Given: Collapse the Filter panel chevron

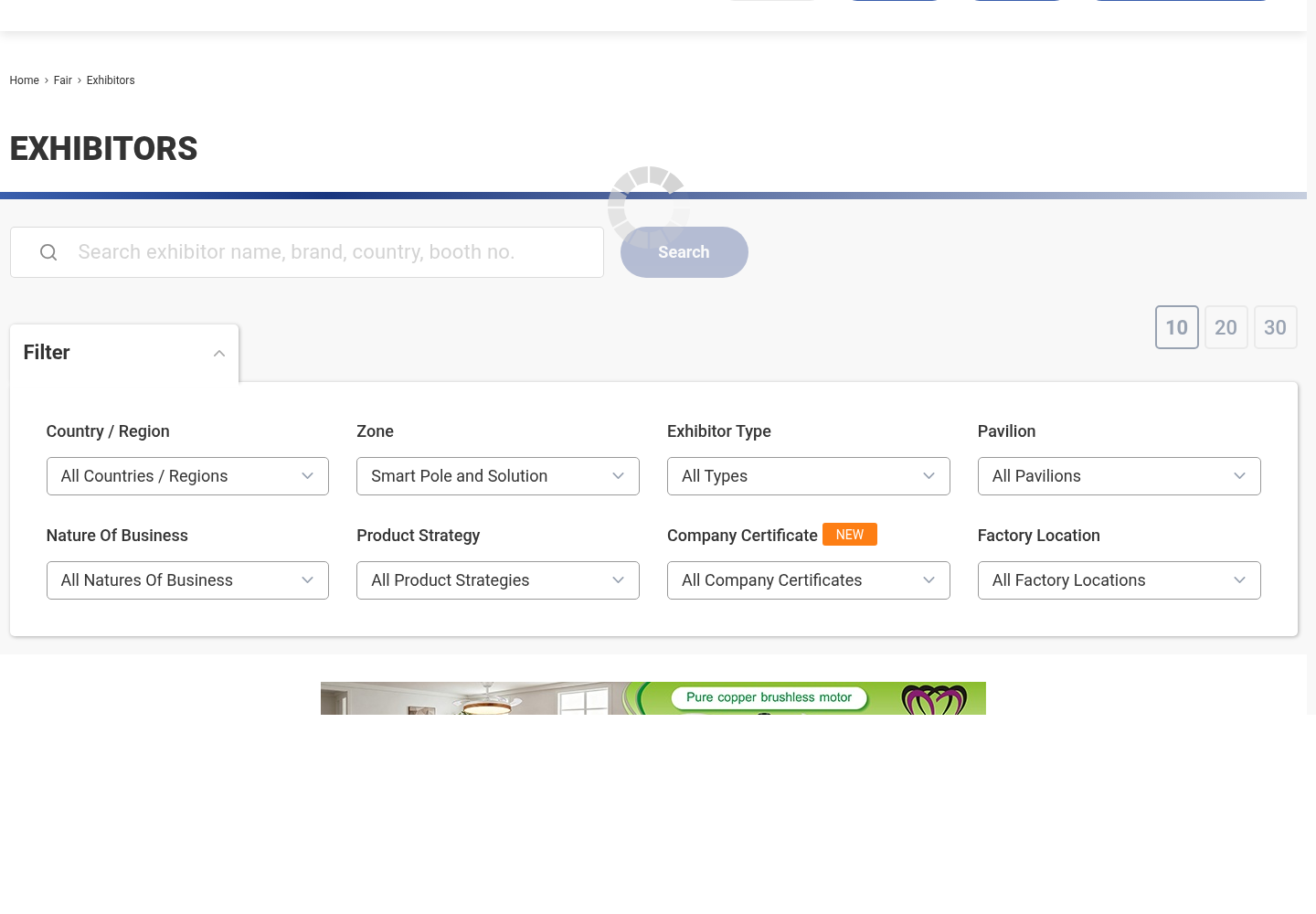Looking at the screenshot, I should [219, 354].
